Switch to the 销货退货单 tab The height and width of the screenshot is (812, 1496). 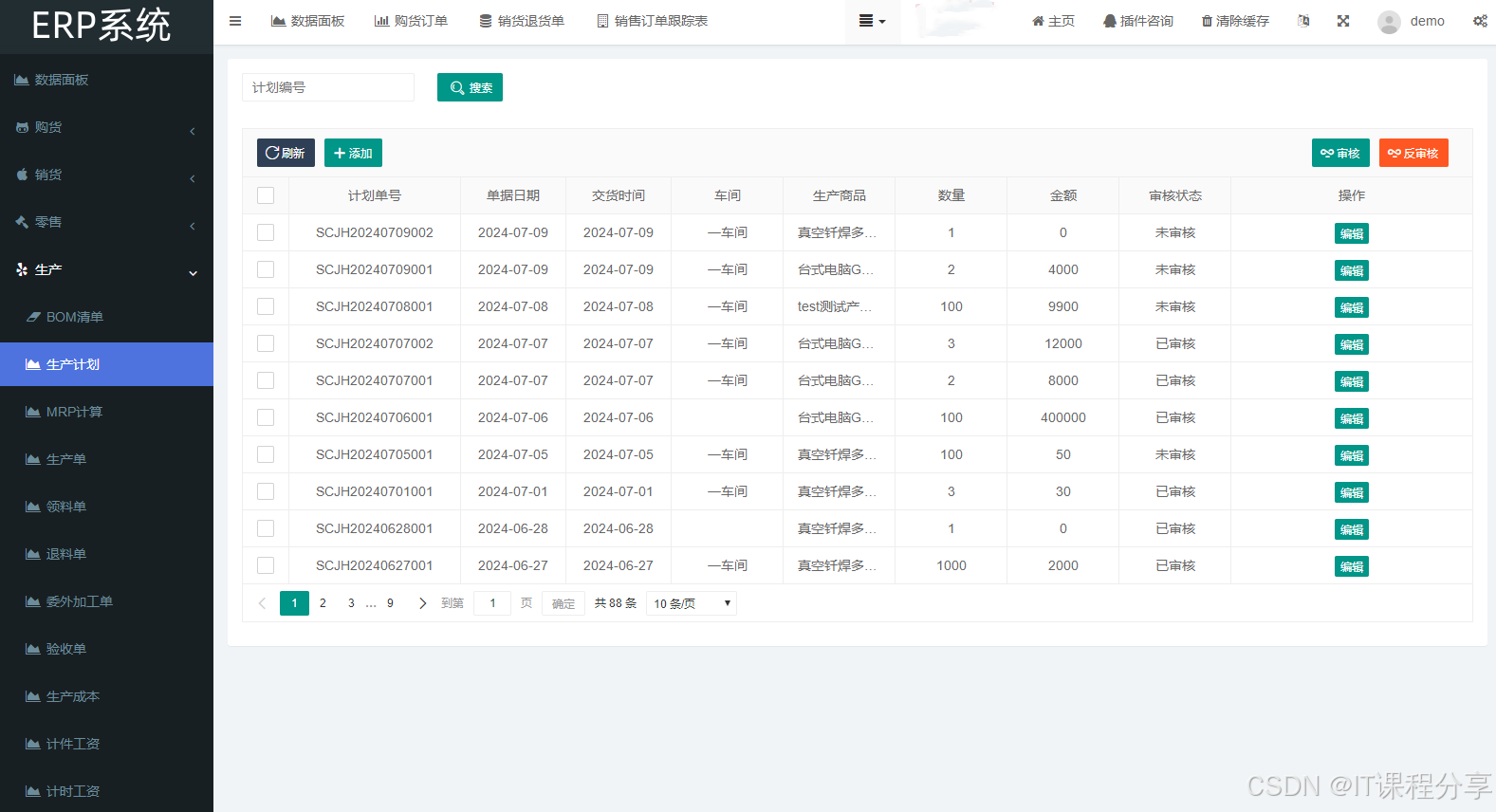click(522, 21)
